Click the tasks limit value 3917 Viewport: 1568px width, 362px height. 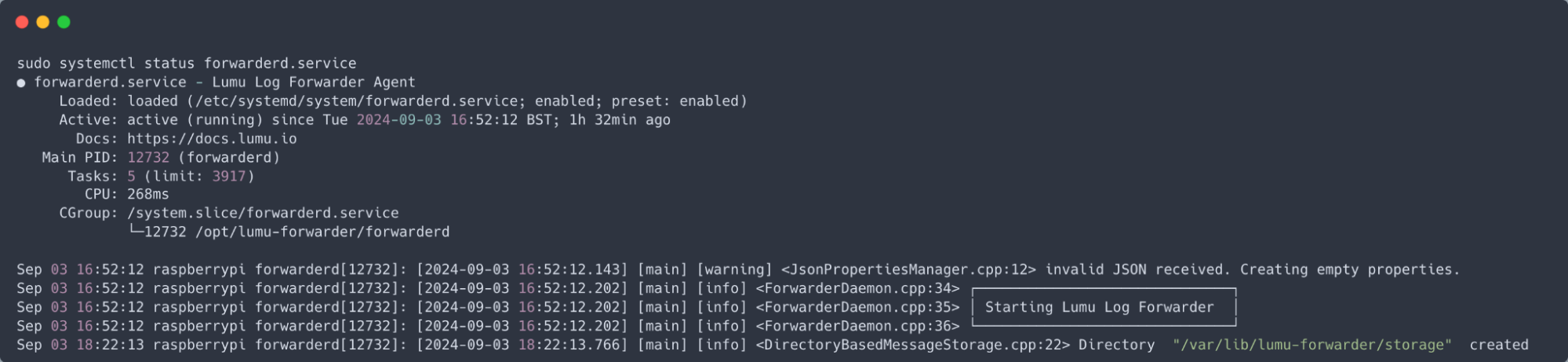pyautogui.click(x=229, y=177)
